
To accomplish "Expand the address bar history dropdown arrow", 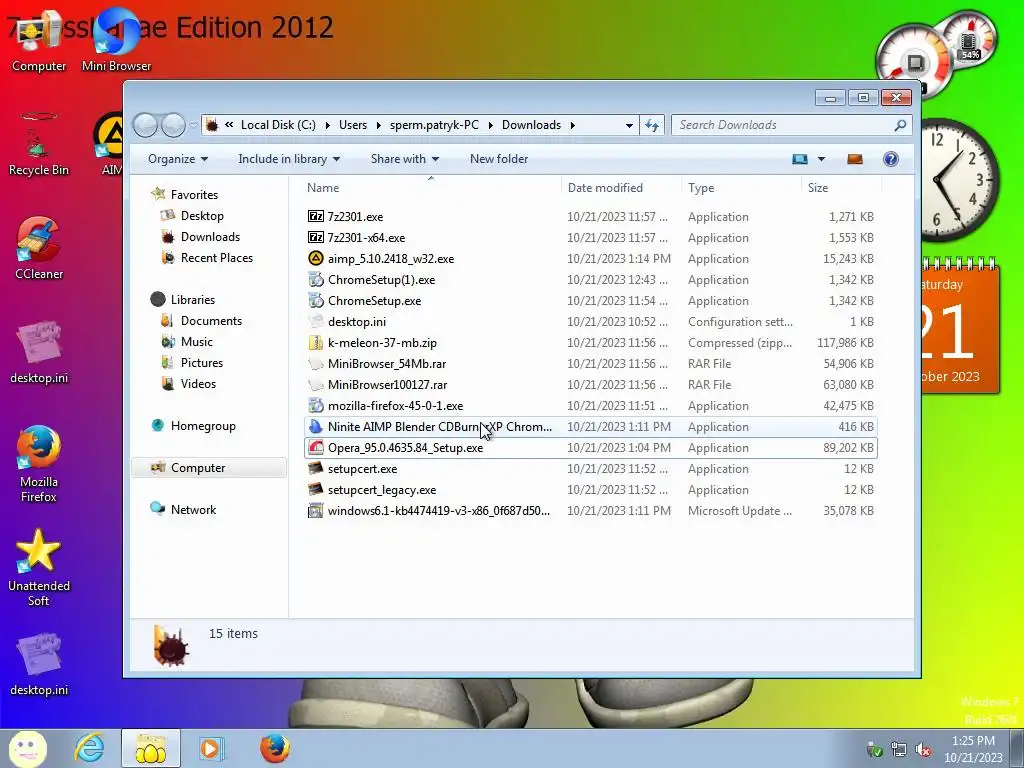I will coord(629,125).
